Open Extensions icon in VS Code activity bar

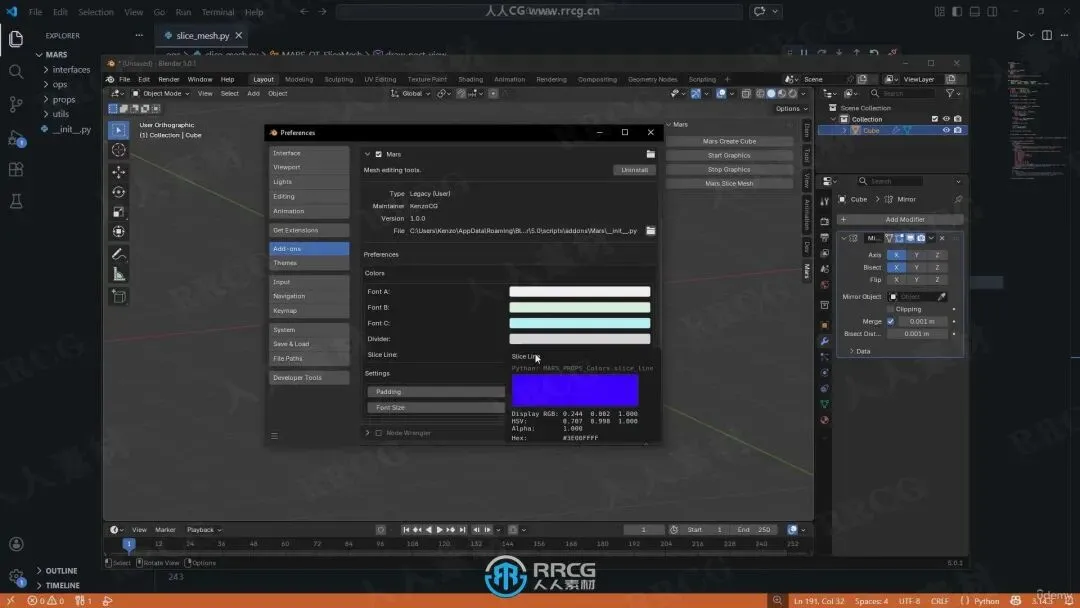pos(16,169)
